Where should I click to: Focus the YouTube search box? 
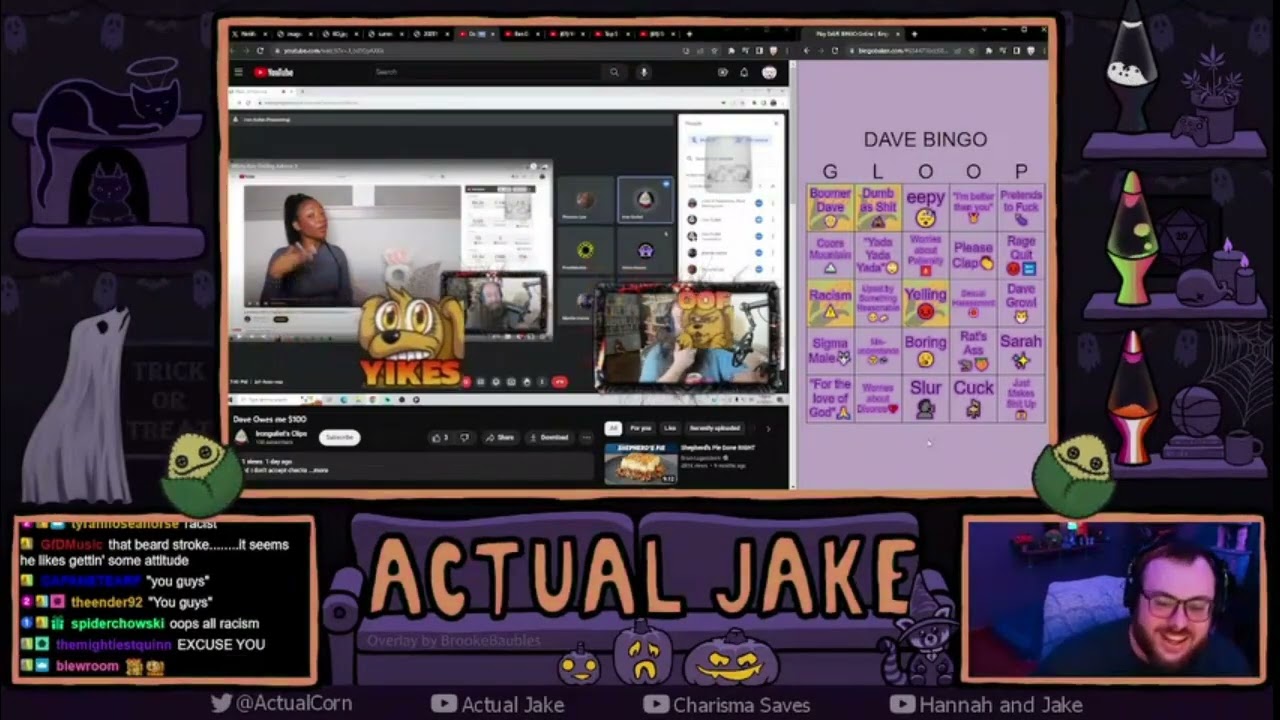tap(485, 72)
